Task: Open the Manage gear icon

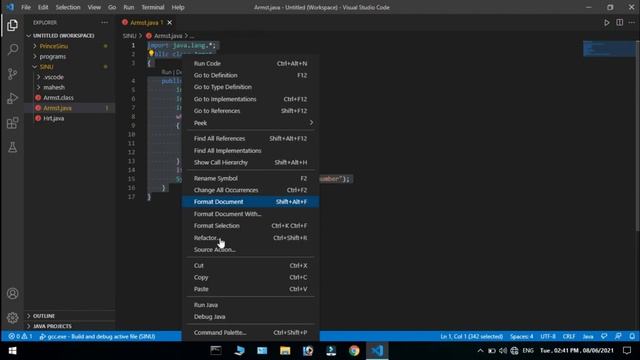Action: click(x=13, y=318)
